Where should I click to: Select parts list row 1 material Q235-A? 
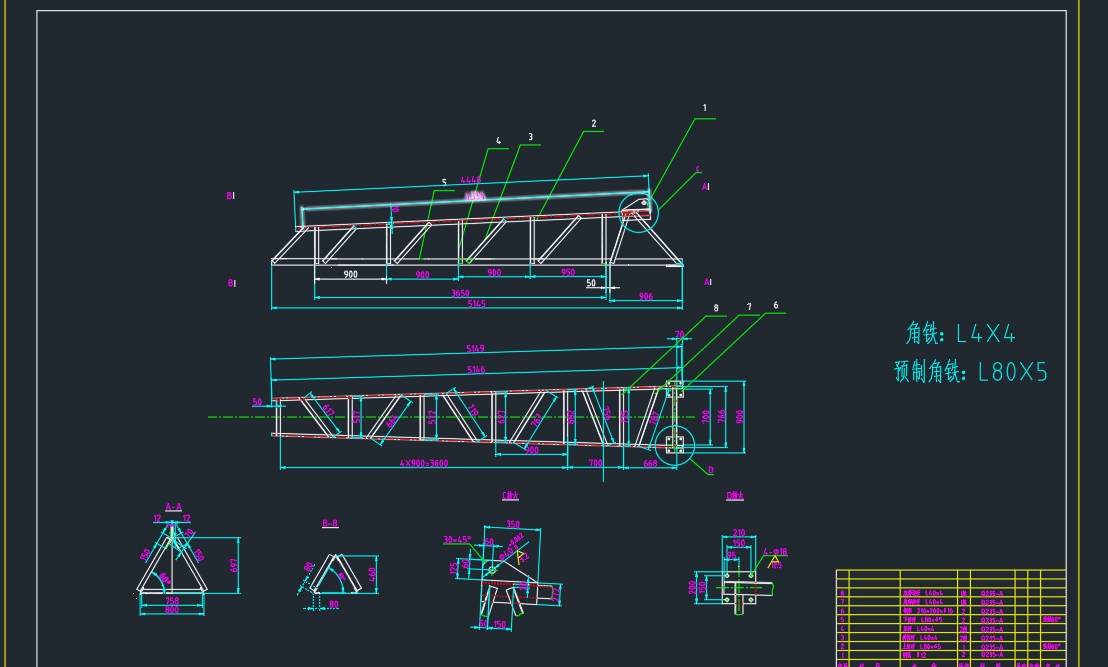click(991, 655)
